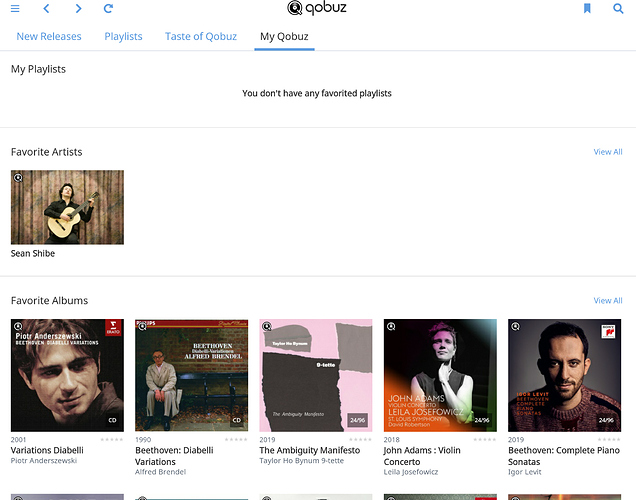This screenshot has height=500, width=636.
Task: Click the Sean Shibe artist name
Action: coord(33,253)
